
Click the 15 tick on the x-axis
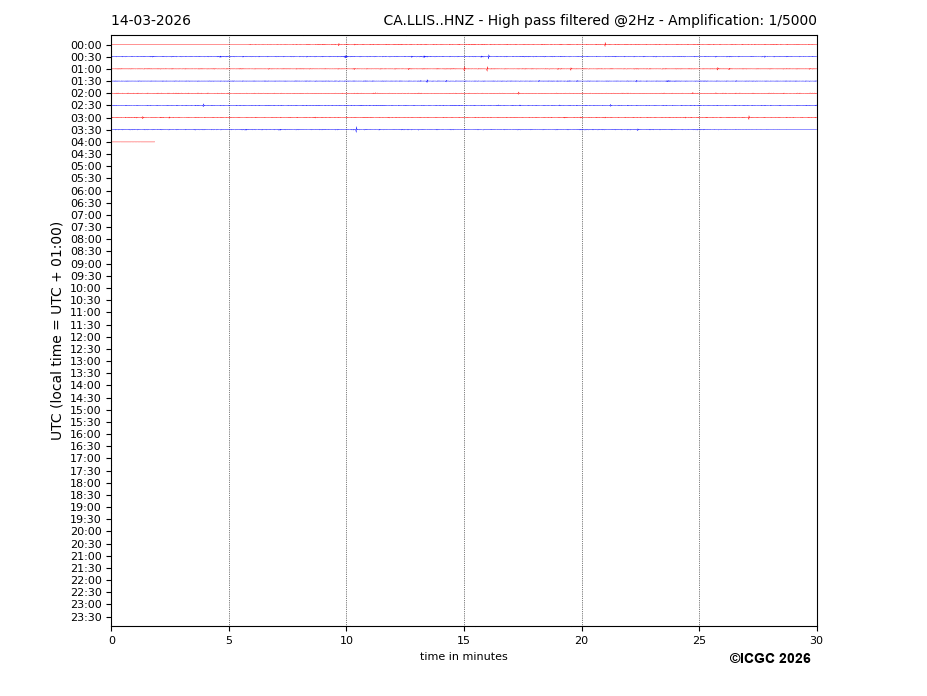[464, 640]
